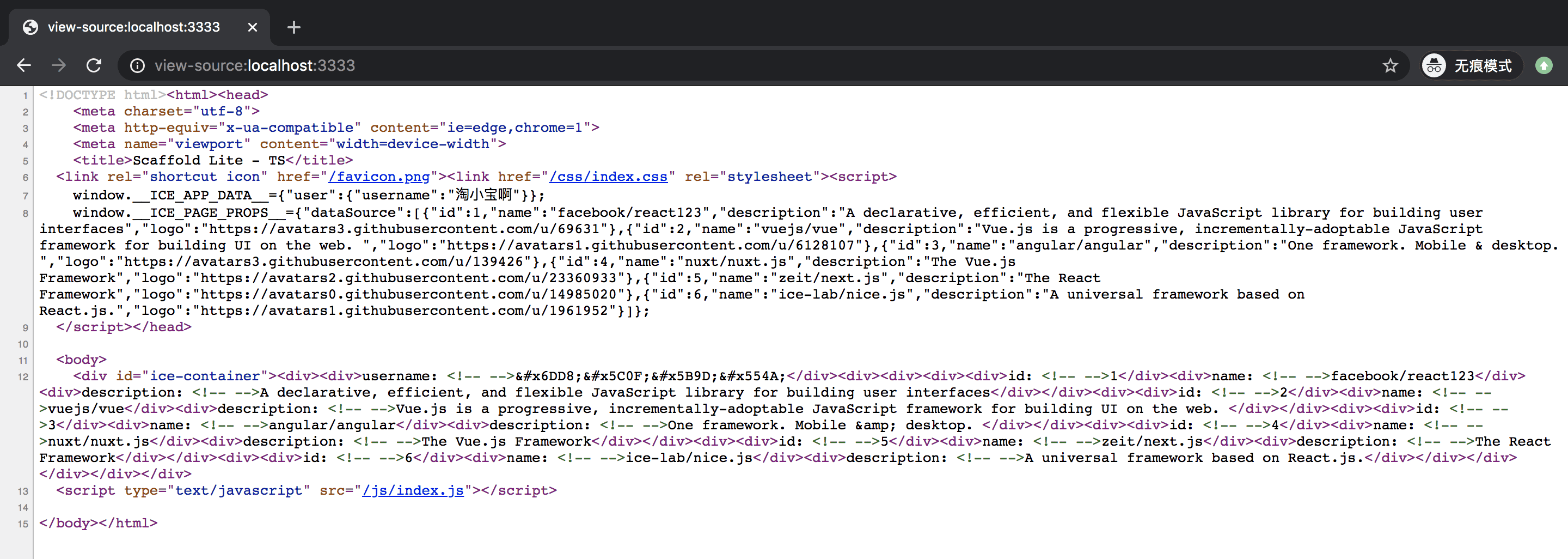Click the <body> tag line
Screen dimensions: 1568x559
click(82, 360)
